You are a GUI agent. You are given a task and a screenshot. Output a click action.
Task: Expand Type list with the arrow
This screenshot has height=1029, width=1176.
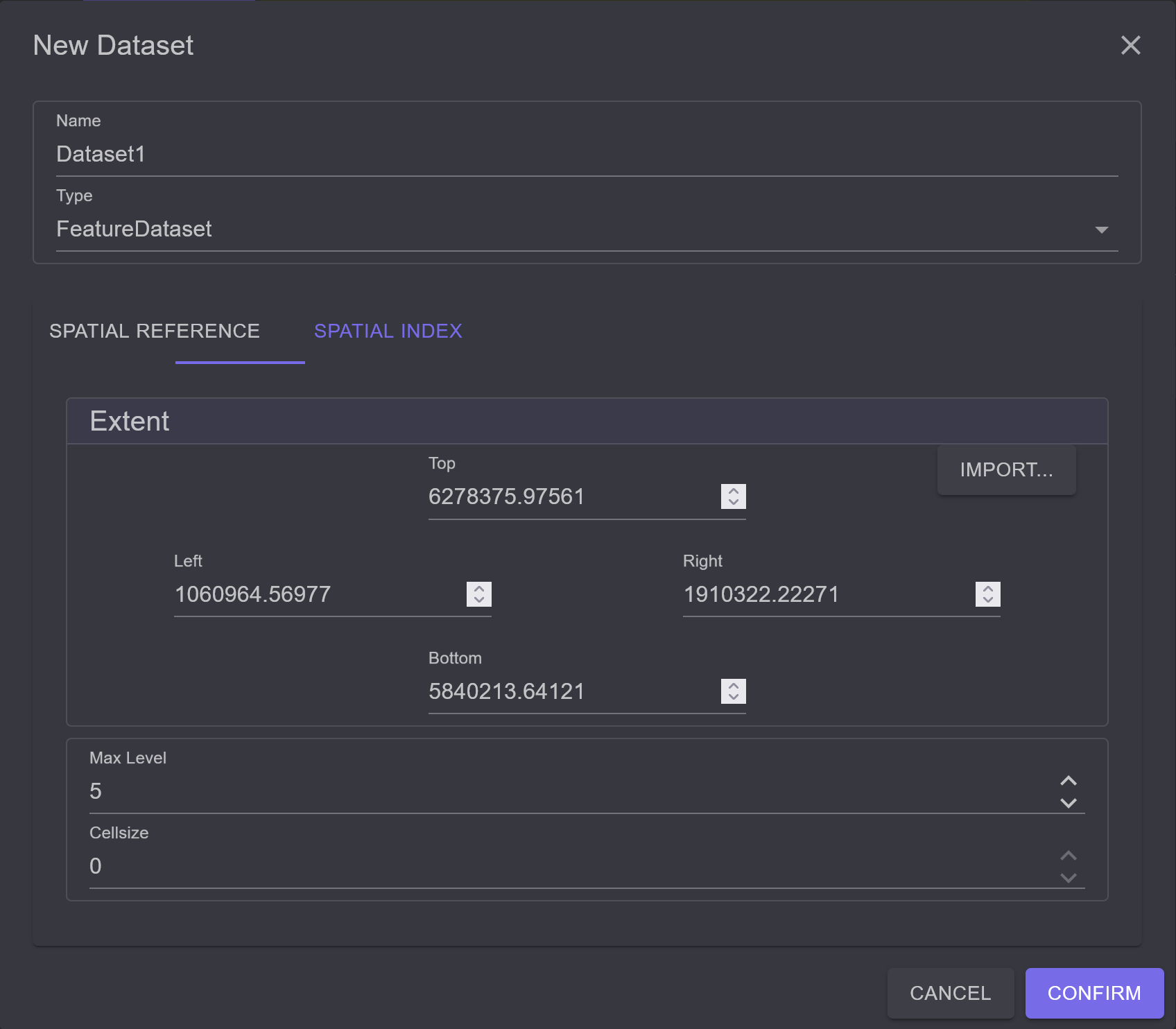click(x=1101, y=230)
